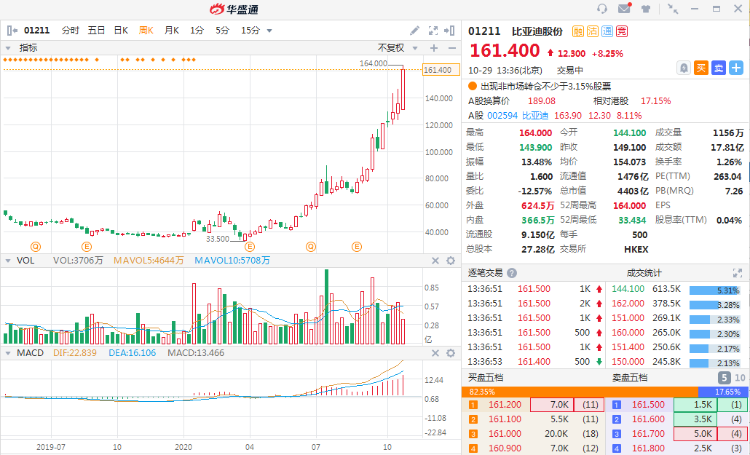Image resolution: width=750 pixels, height=455 pixels.
Task: Select bid level 2 price 161.100
Action: 505,419
